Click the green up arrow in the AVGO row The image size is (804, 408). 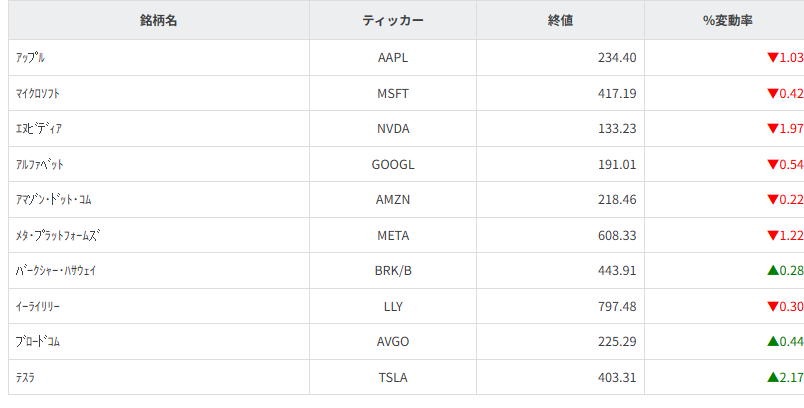click(772, 342)
